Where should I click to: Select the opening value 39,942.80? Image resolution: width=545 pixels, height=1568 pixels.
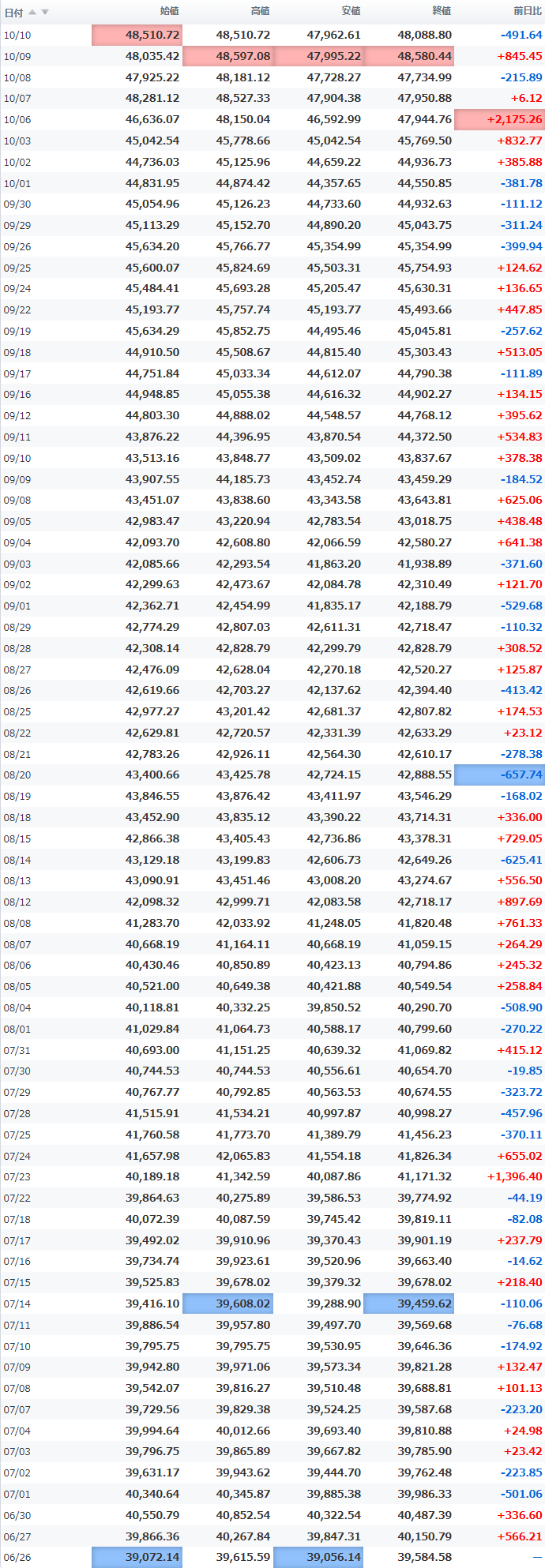coord(152,1367)
